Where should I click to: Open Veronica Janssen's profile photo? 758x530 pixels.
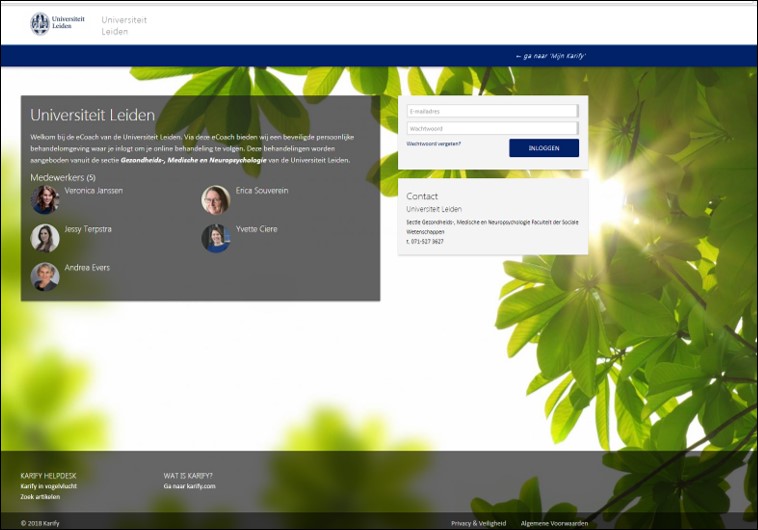[x=45, y=199]
